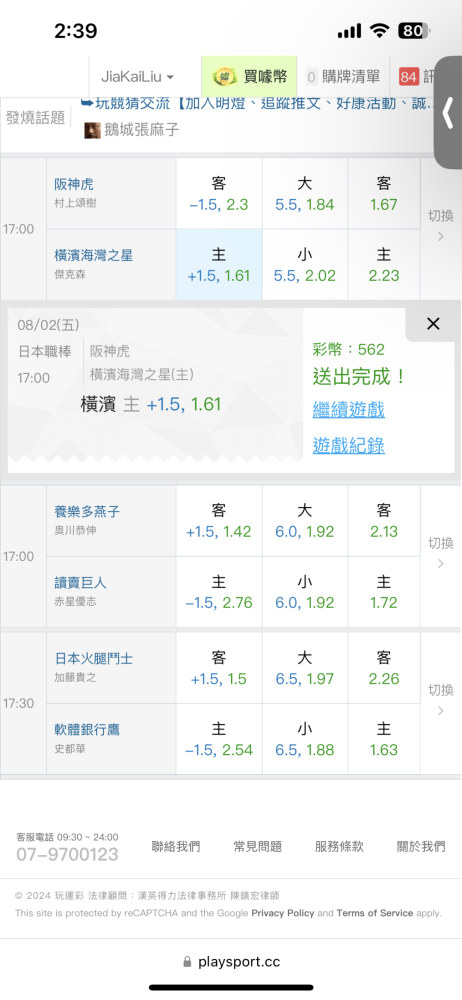This screenshot has width=462, height=1000.
Task: Select 大 6.5, 1.97 over option
Action: [305, 668]
